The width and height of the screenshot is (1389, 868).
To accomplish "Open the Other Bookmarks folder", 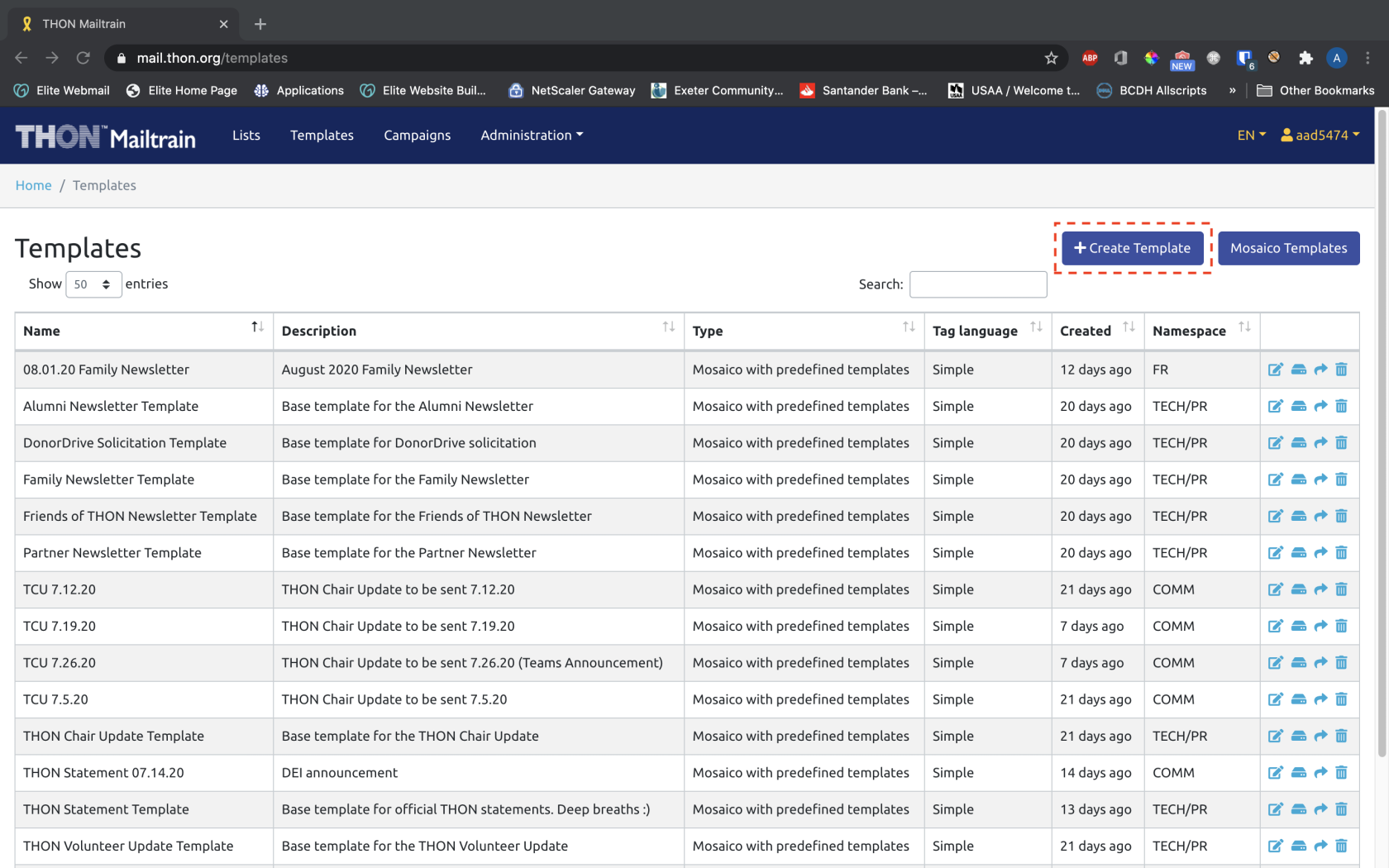I will pos(1315,90).
